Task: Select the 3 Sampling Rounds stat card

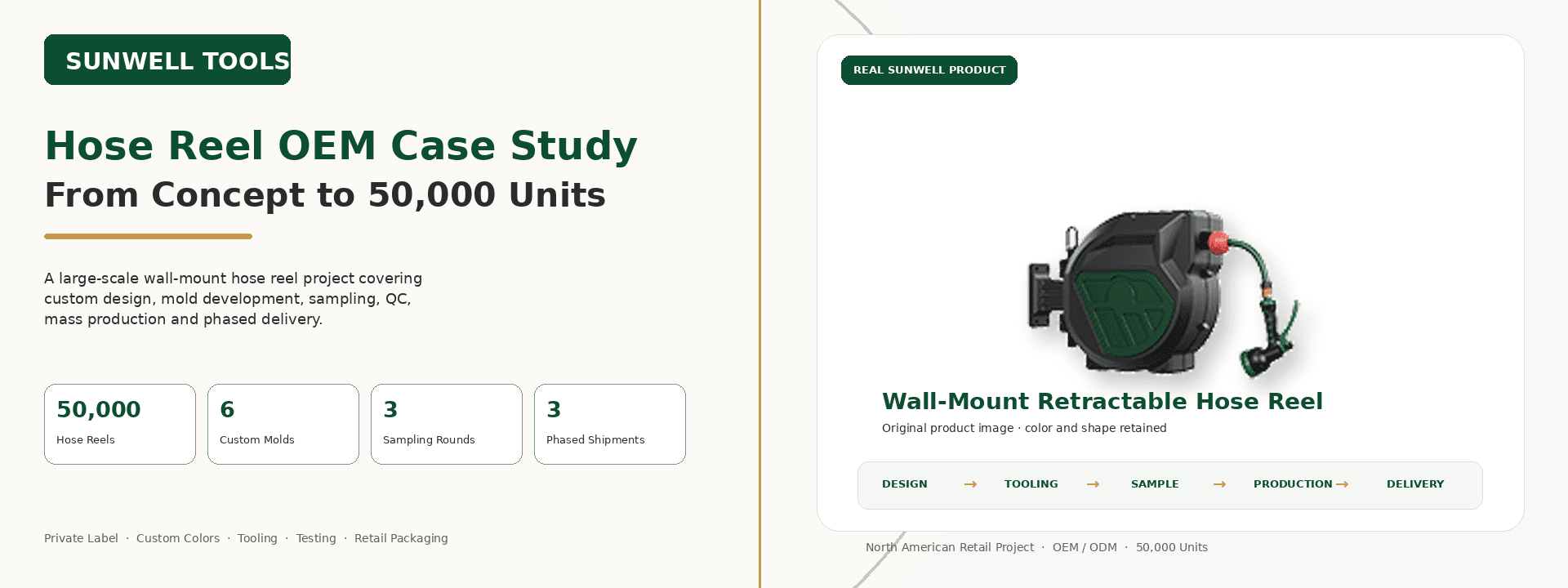Action: point(447,424)
